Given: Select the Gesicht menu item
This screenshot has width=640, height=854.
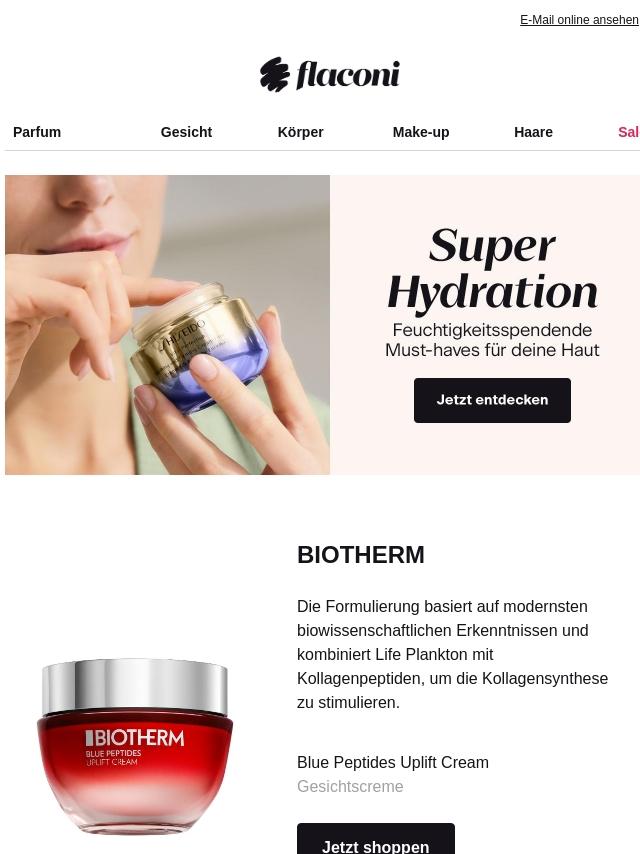Looking at the screenshot, I should [x=186, y=132].
